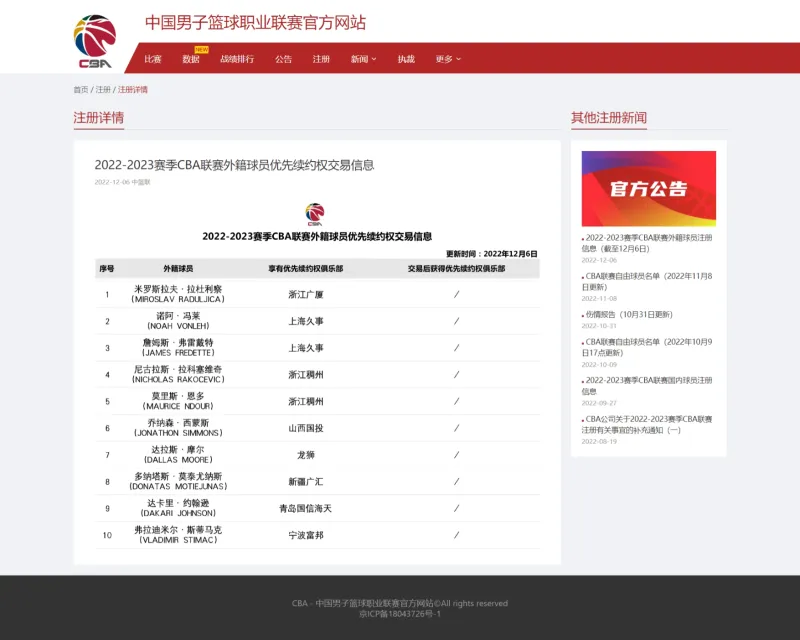
Task: Open the 执裁 navigation item
Action: 406,59
